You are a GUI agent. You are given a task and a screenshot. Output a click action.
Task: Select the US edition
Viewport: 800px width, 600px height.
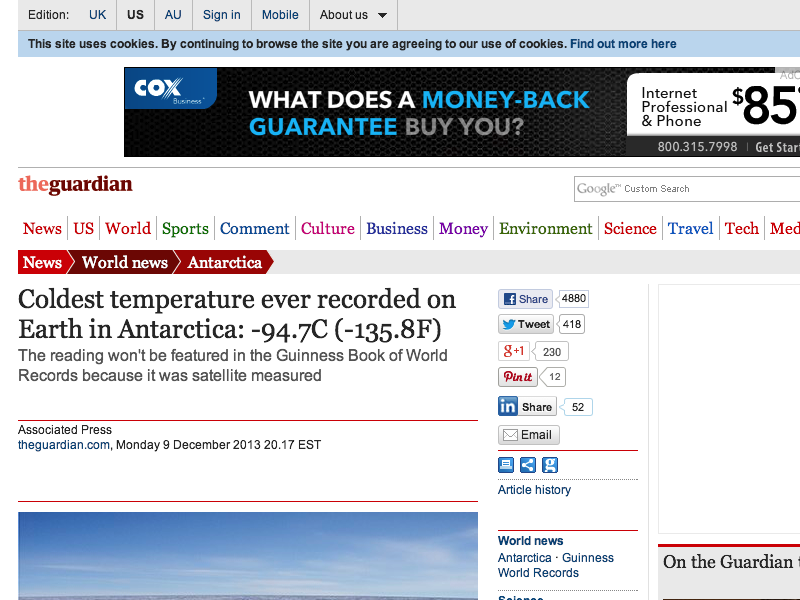pos(135,15)
